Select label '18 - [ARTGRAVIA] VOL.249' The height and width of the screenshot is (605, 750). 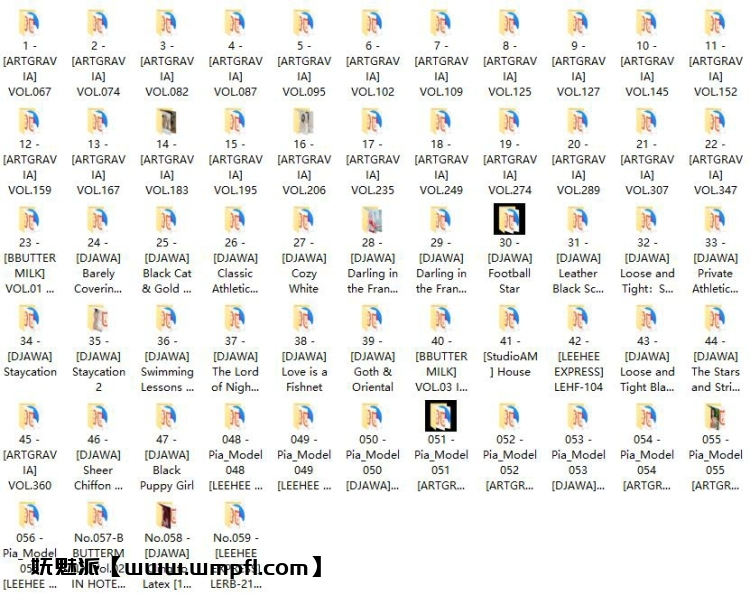[x=441, y=167]
